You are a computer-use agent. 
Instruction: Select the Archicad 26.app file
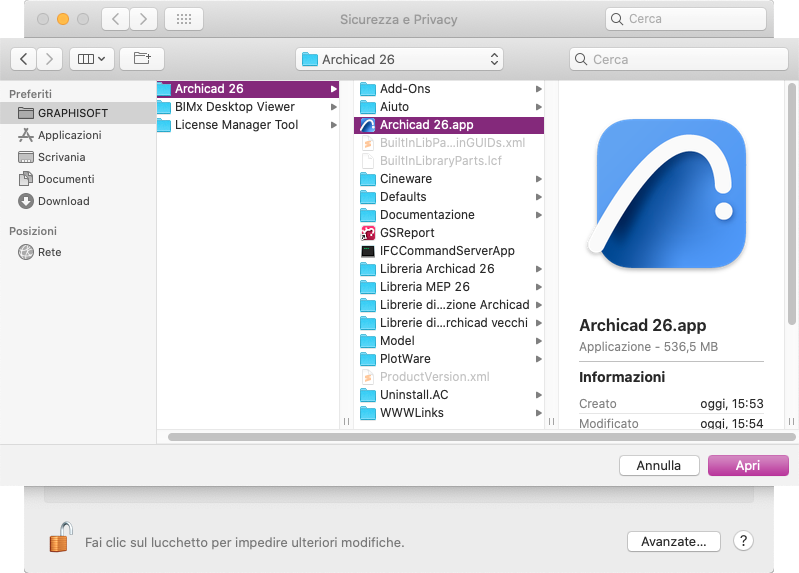pyautogui.click(x=449, y=125)
